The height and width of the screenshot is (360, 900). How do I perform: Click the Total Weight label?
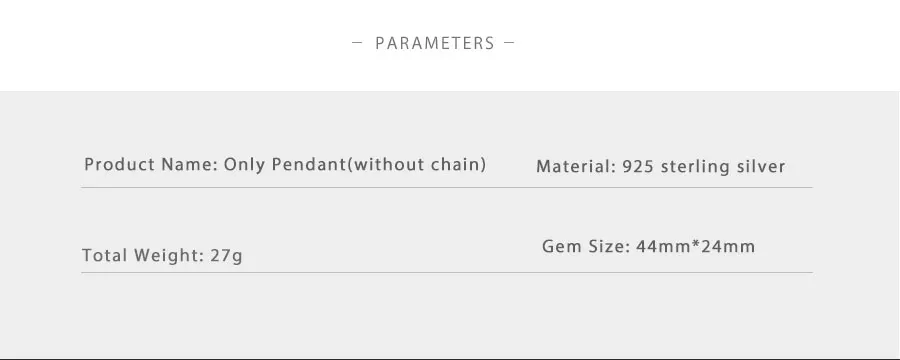click(x=143, y=255)
